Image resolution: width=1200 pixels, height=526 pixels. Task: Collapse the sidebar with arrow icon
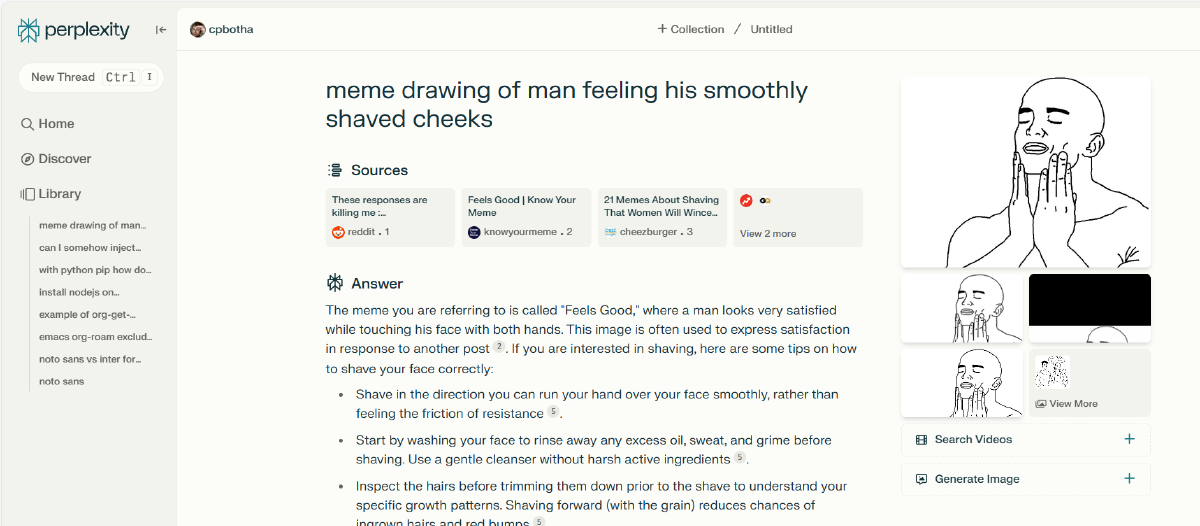tap(161, 30)
